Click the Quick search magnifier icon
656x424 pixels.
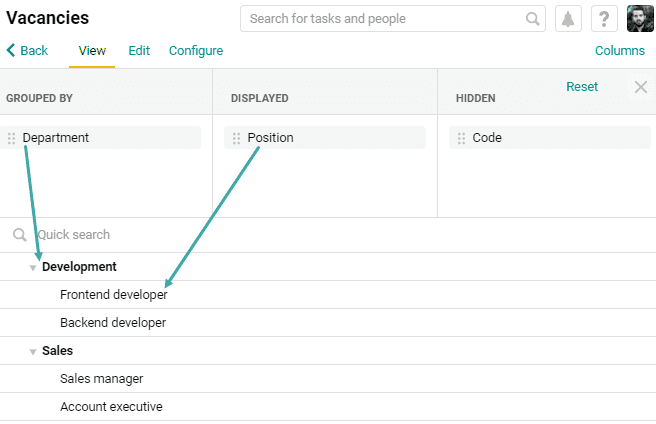20,235
